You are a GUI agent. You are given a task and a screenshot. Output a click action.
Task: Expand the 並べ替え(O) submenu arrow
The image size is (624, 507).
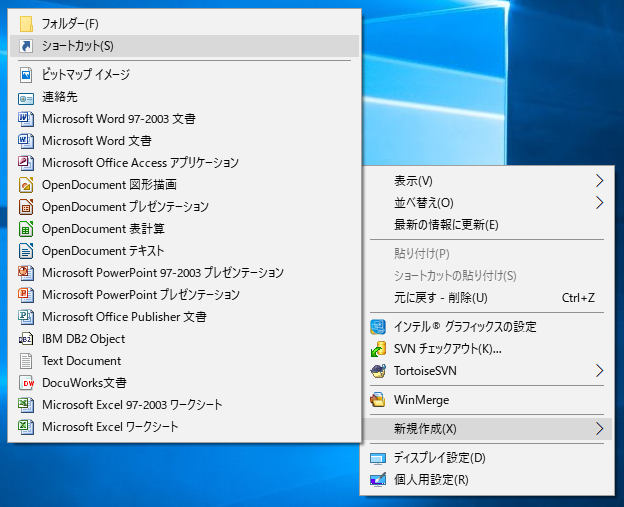tap(600, 203)
